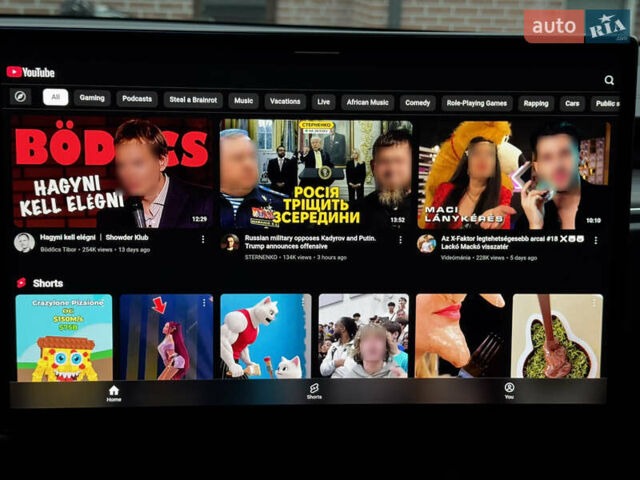The image size is (640, 480).
Task: Click Bödőcs Tibor channel avatar
Action: [24, 242]
